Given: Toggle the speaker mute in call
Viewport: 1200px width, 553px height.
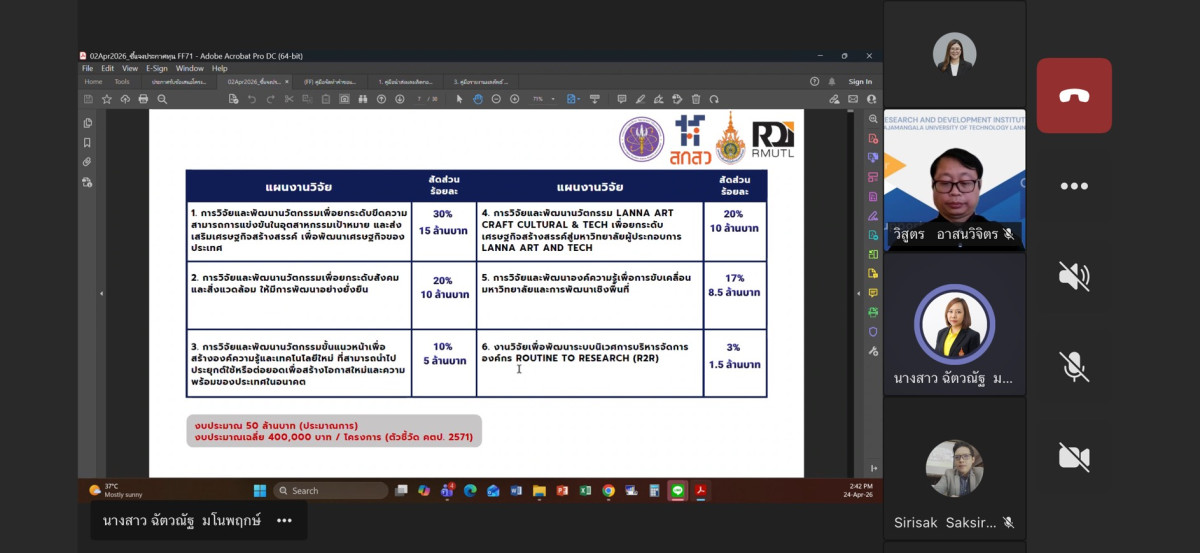Looking at the screenshot, I should [1074, 275].
